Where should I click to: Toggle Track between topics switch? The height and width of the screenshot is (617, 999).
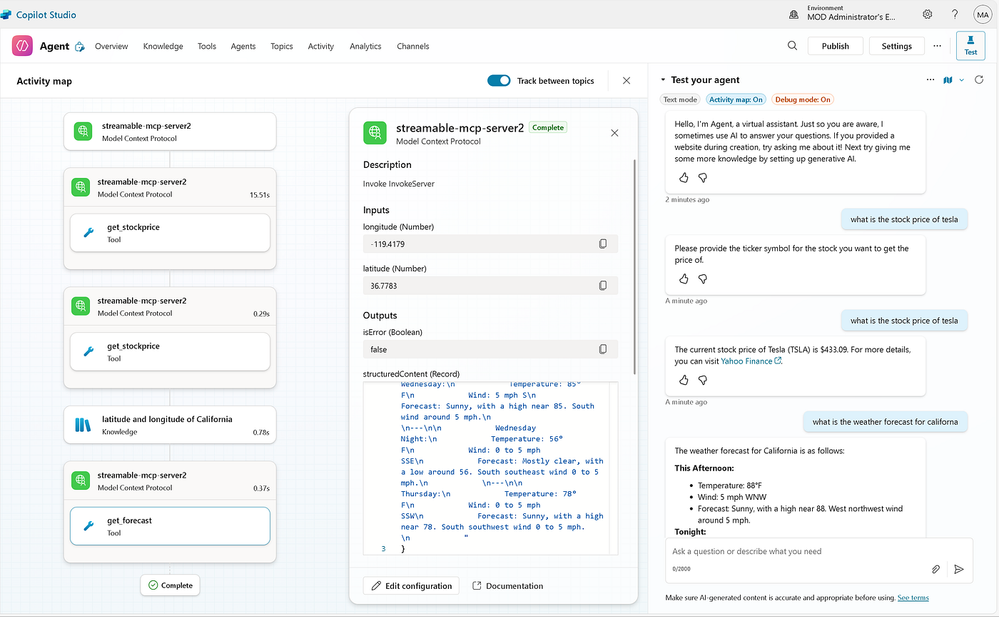coord(499,80)
